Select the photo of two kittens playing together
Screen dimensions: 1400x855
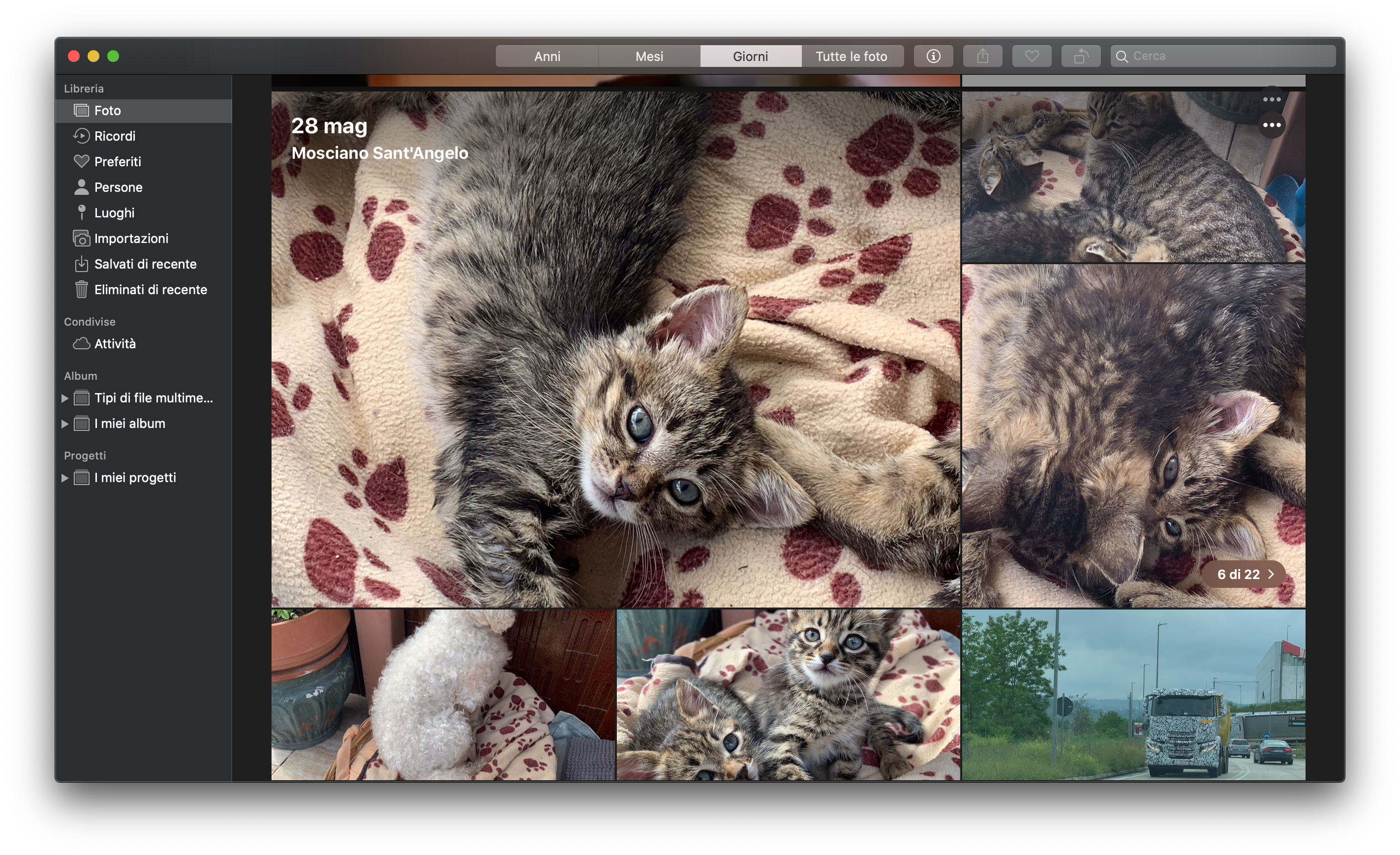point(1133,177)
